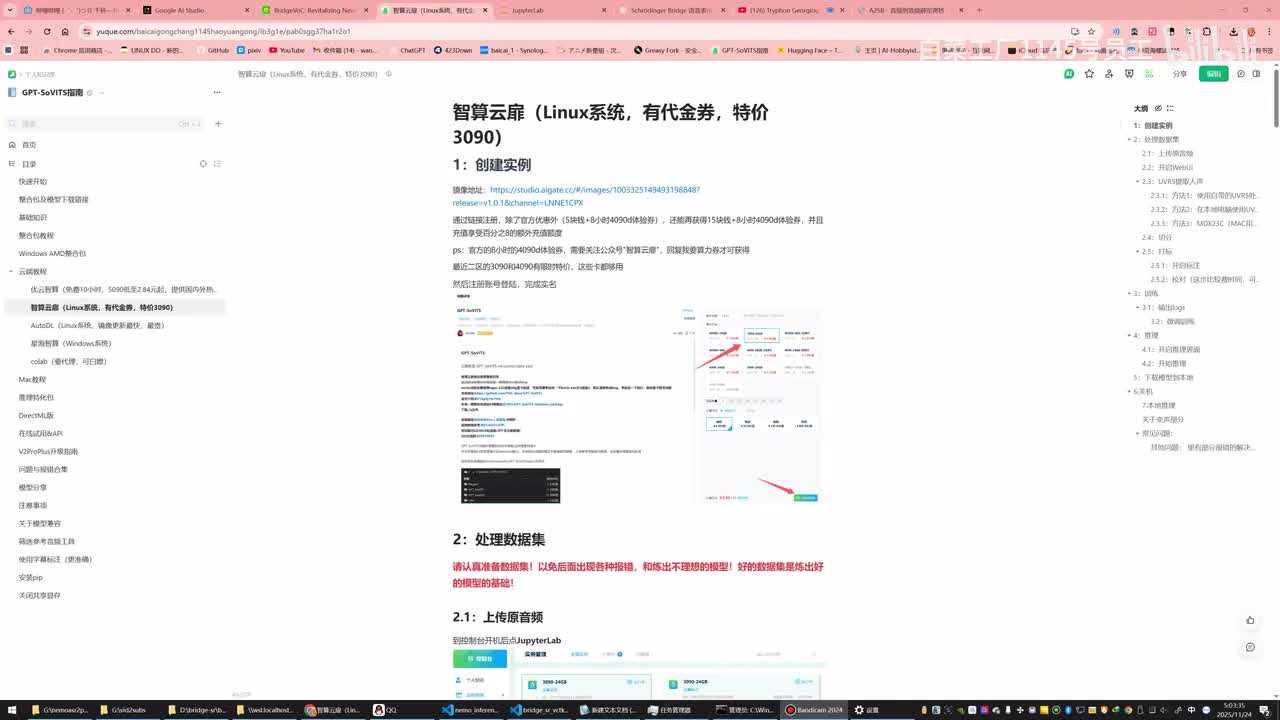The width and height of the screenshot is (1280, 720).
Task: Open 基础知识 document in sidebar
Action: click(x=33, y=218)
